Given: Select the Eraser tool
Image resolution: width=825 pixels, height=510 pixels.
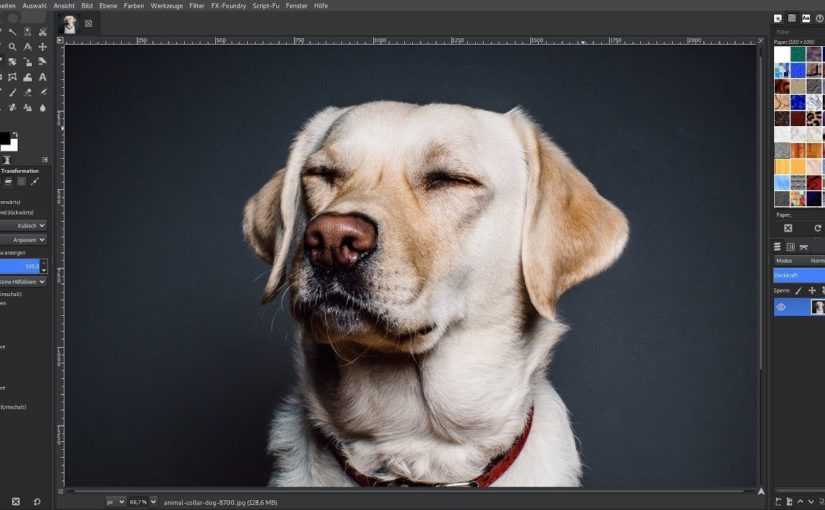Looking at the screenshot, I should pos(27,92).
